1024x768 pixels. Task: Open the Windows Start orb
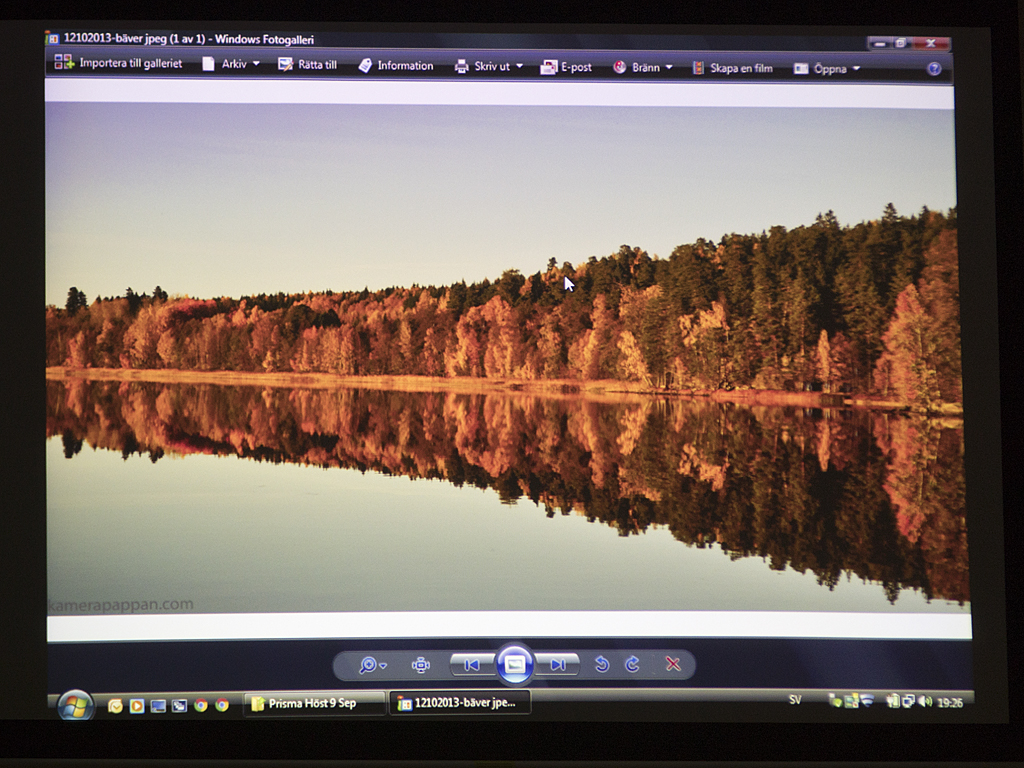coord(75,706)
